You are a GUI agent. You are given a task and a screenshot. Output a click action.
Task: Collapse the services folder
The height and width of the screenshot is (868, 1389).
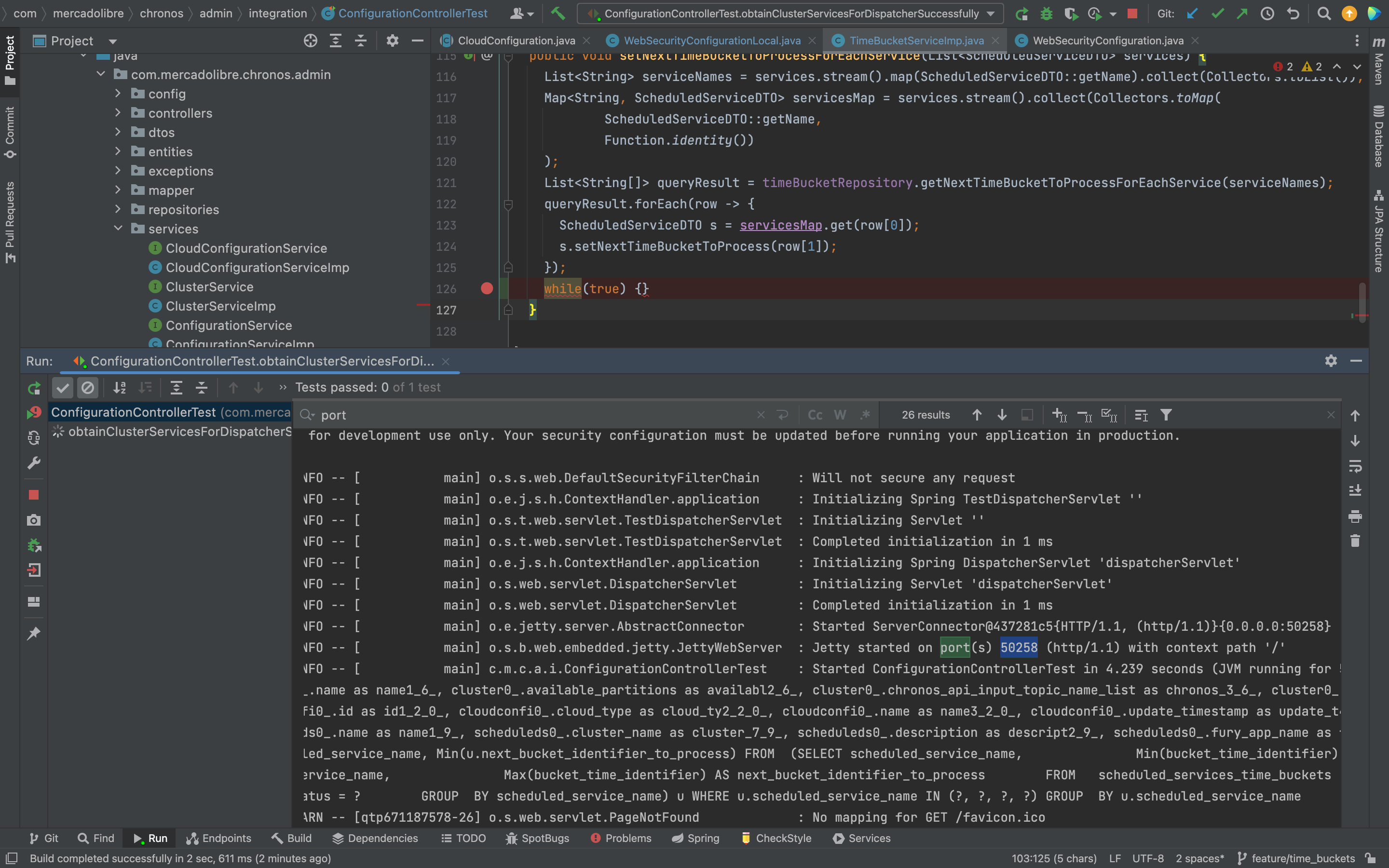pos(118,229)
